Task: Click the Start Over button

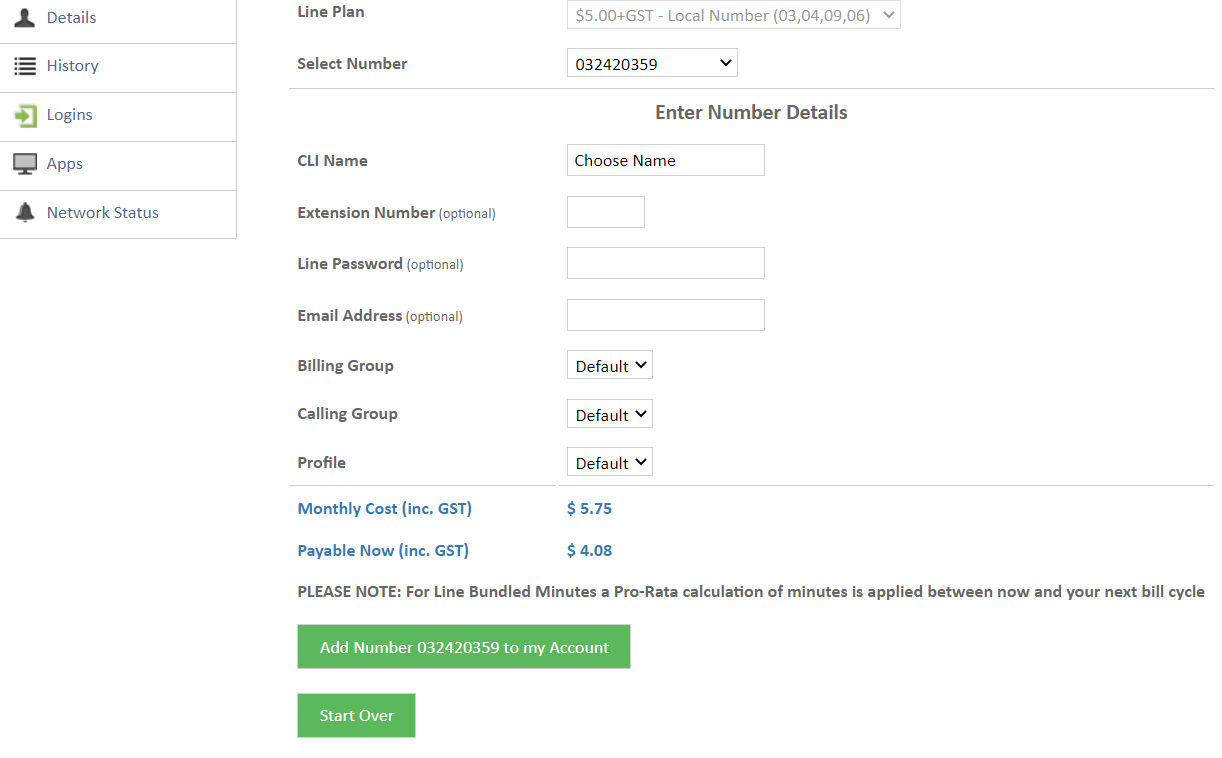Action: point(356,716)
